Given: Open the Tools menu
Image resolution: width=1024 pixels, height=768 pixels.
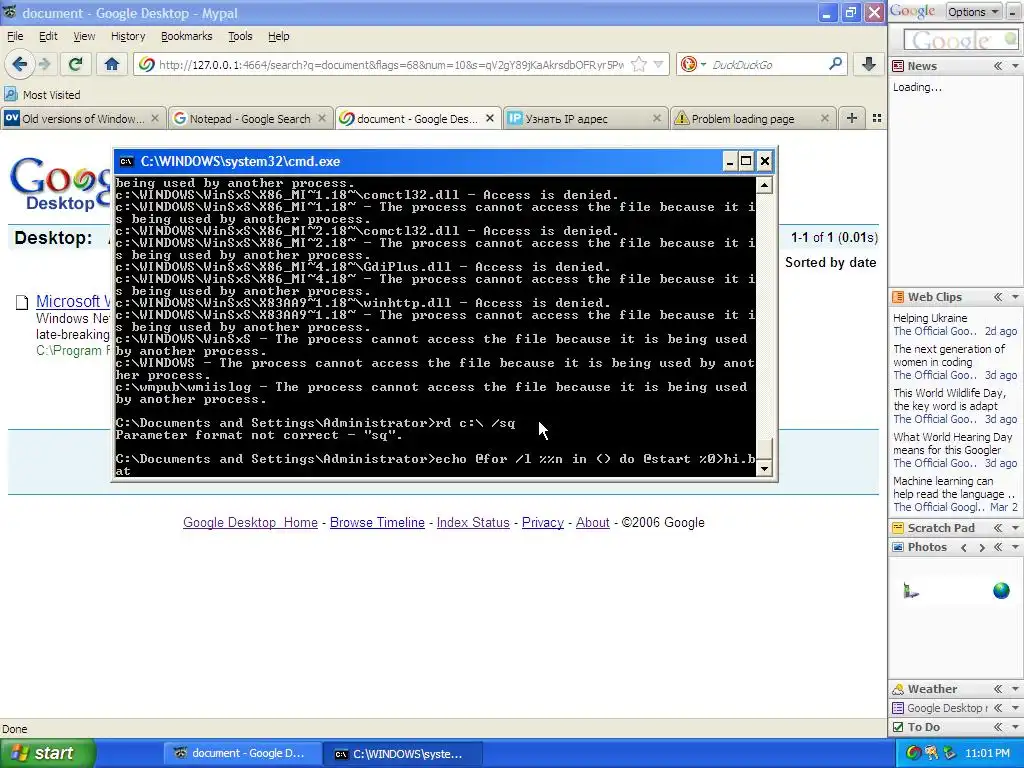Looking at the screenshot, I should [x=240, y=36].
